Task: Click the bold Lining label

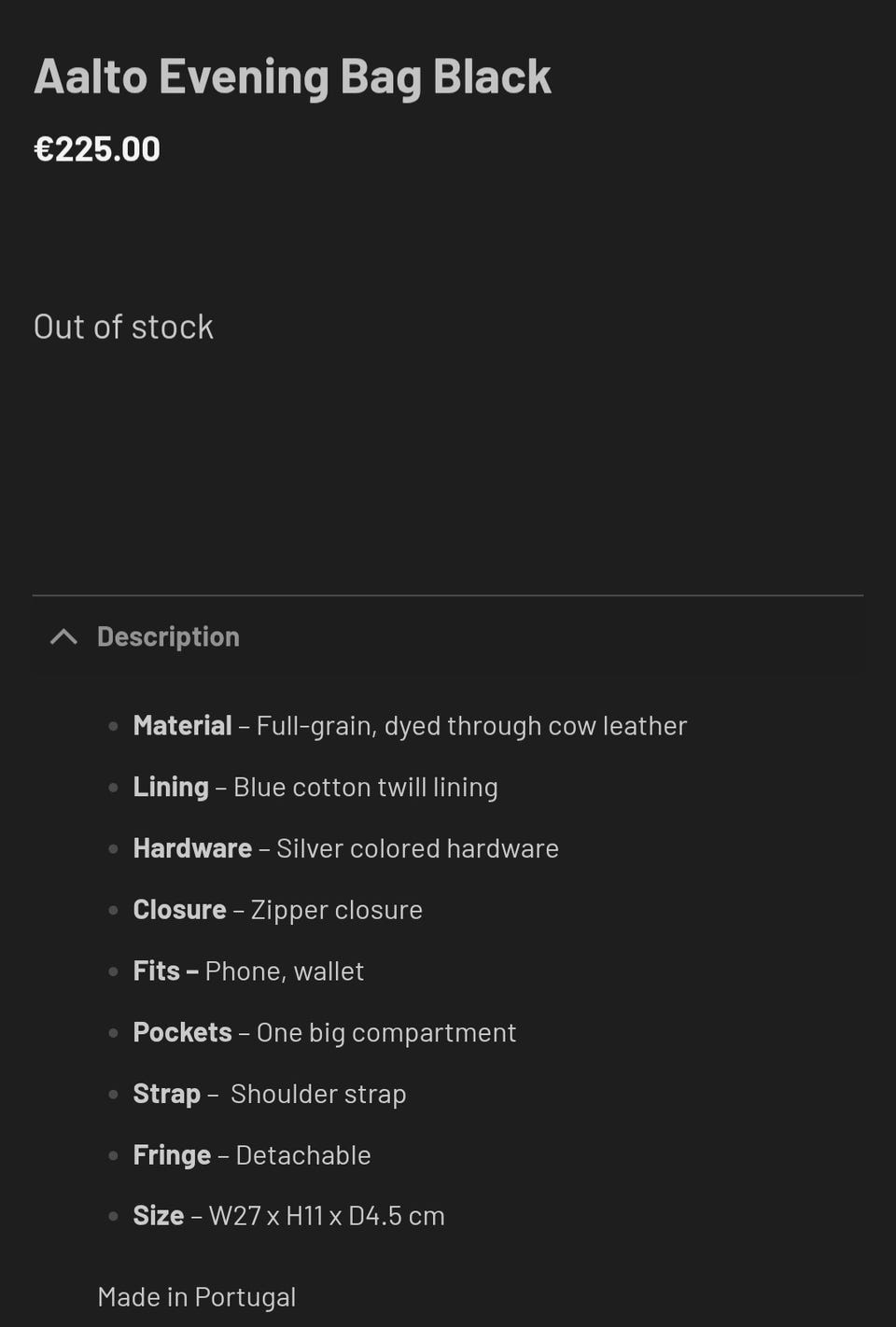Action: [x=171, y=788]
